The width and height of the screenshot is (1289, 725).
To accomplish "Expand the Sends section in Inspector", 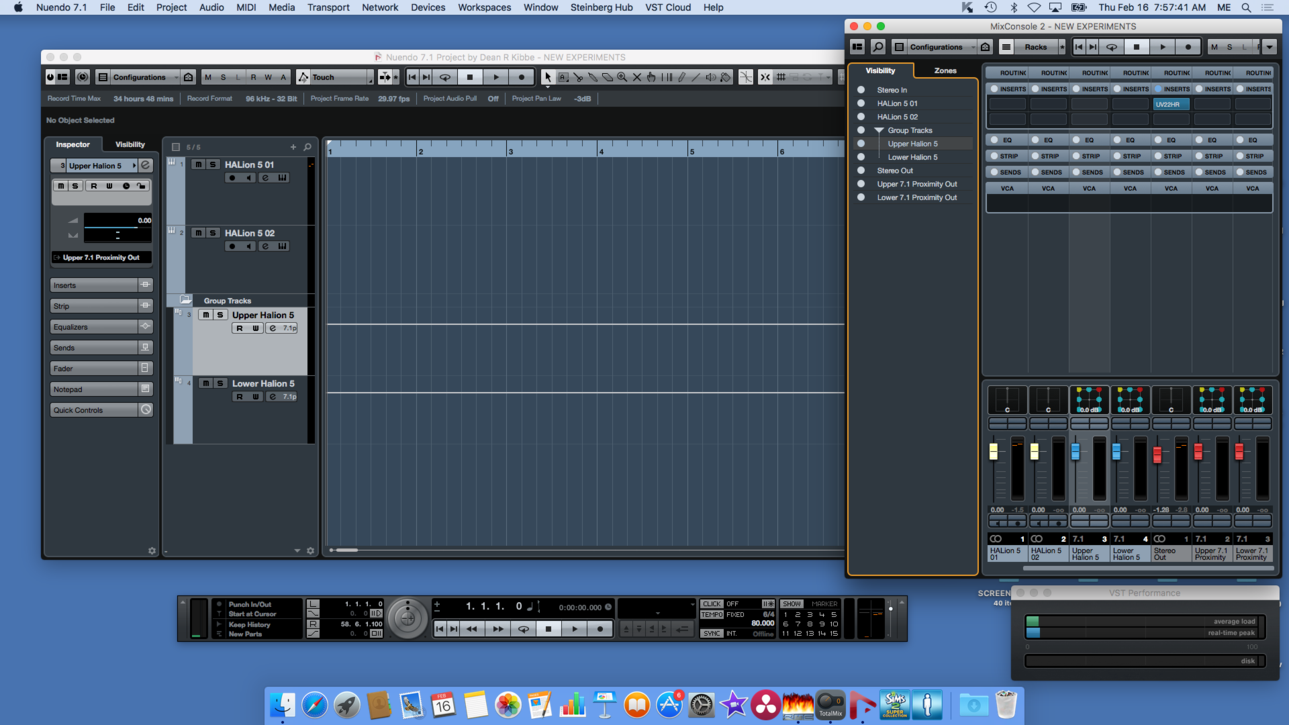I will 101,347.
